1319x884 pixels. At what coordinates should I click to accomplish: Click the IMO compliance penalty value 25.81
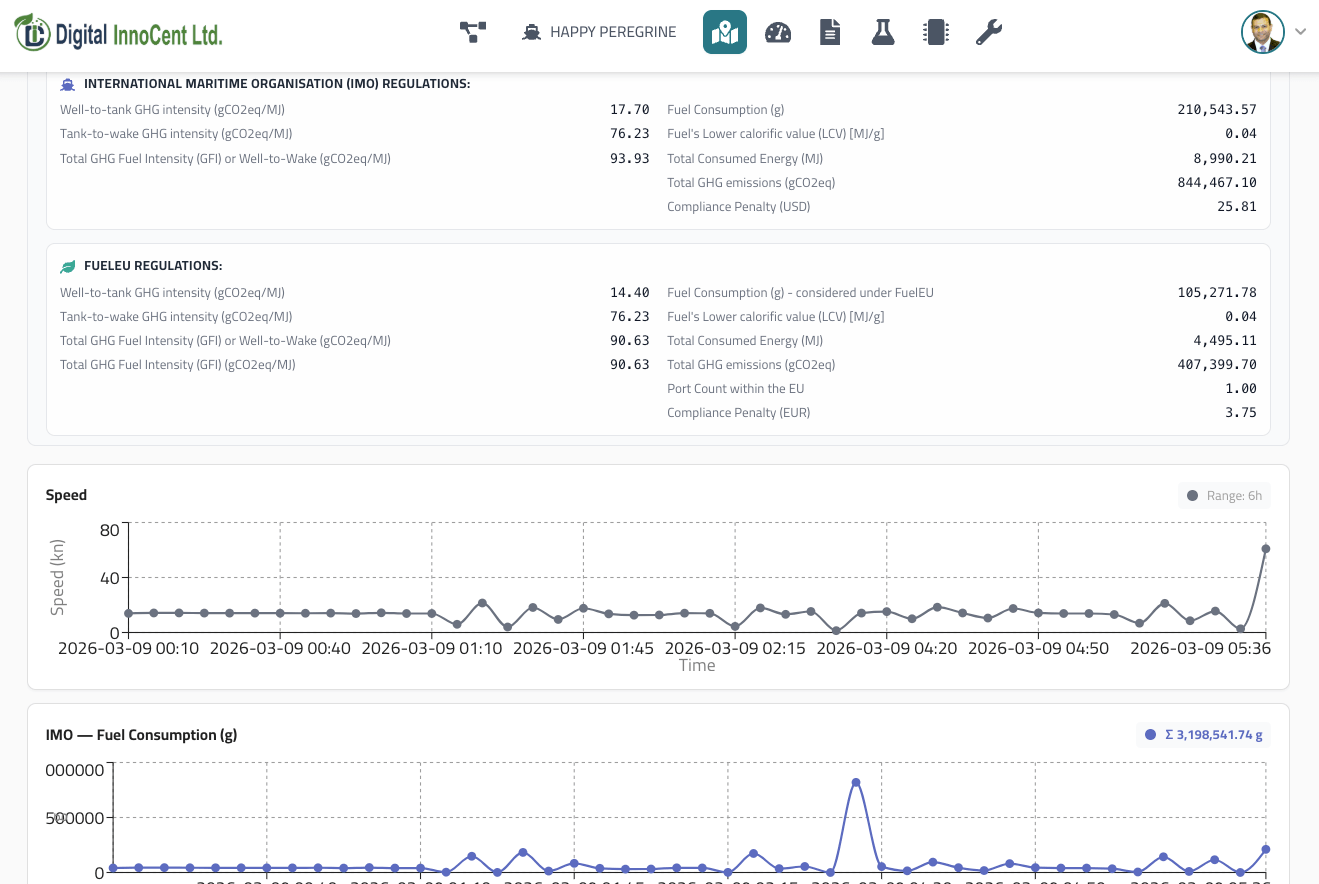tap(1237, 207)
